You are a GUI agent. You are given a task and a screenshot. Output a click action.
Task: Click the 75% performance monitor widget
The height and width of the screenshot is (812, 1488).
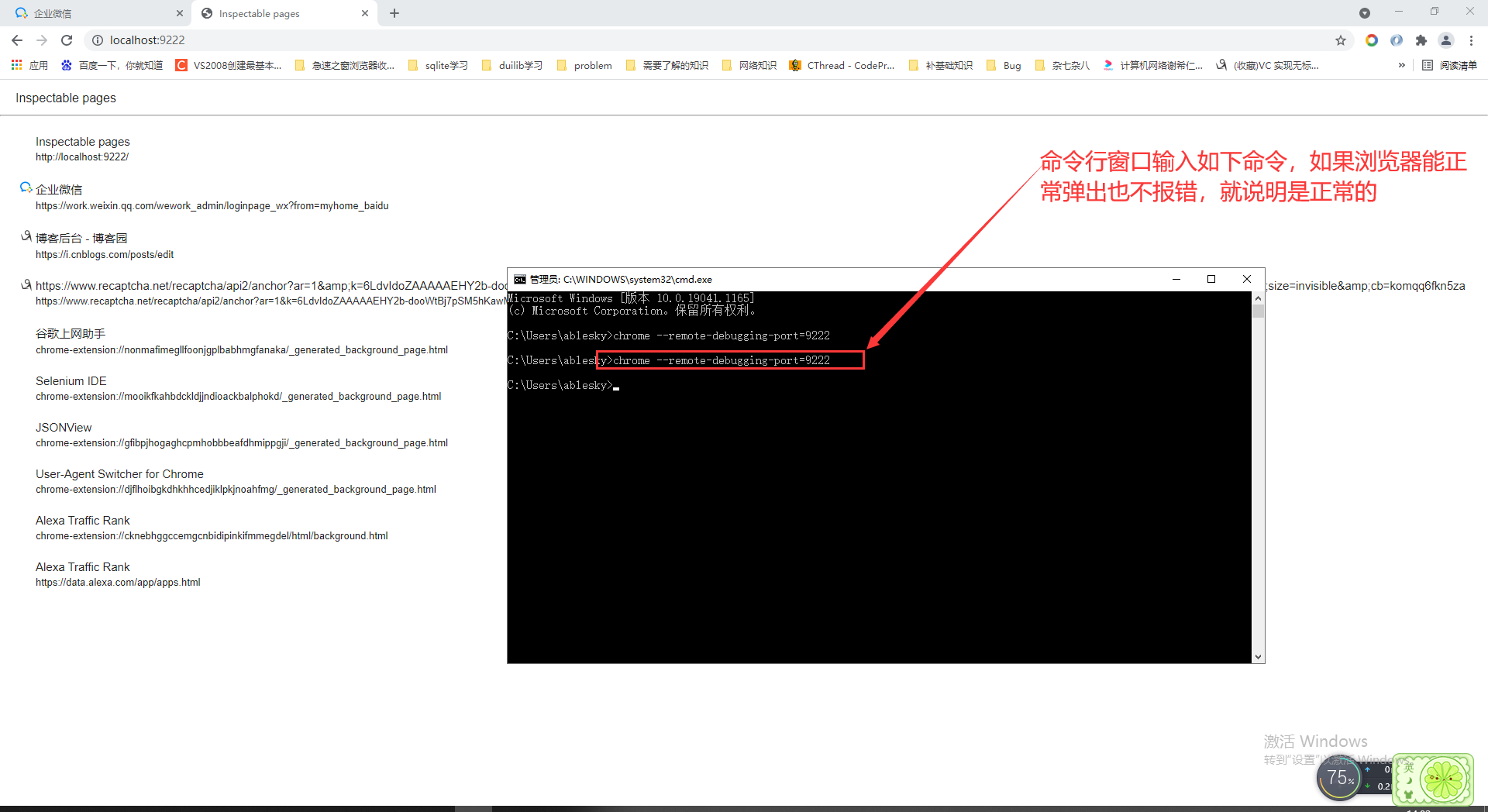pos(1339,778)
